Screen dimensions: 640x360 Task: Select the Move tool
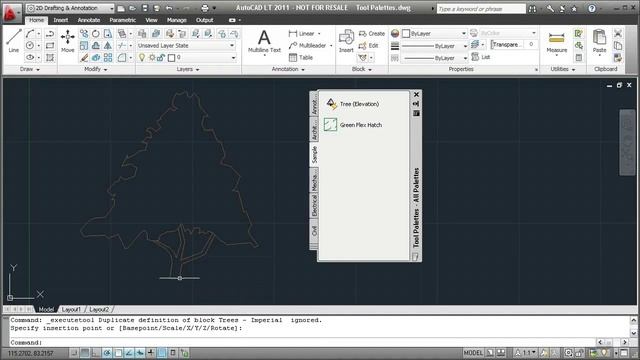tap(68, 41)
